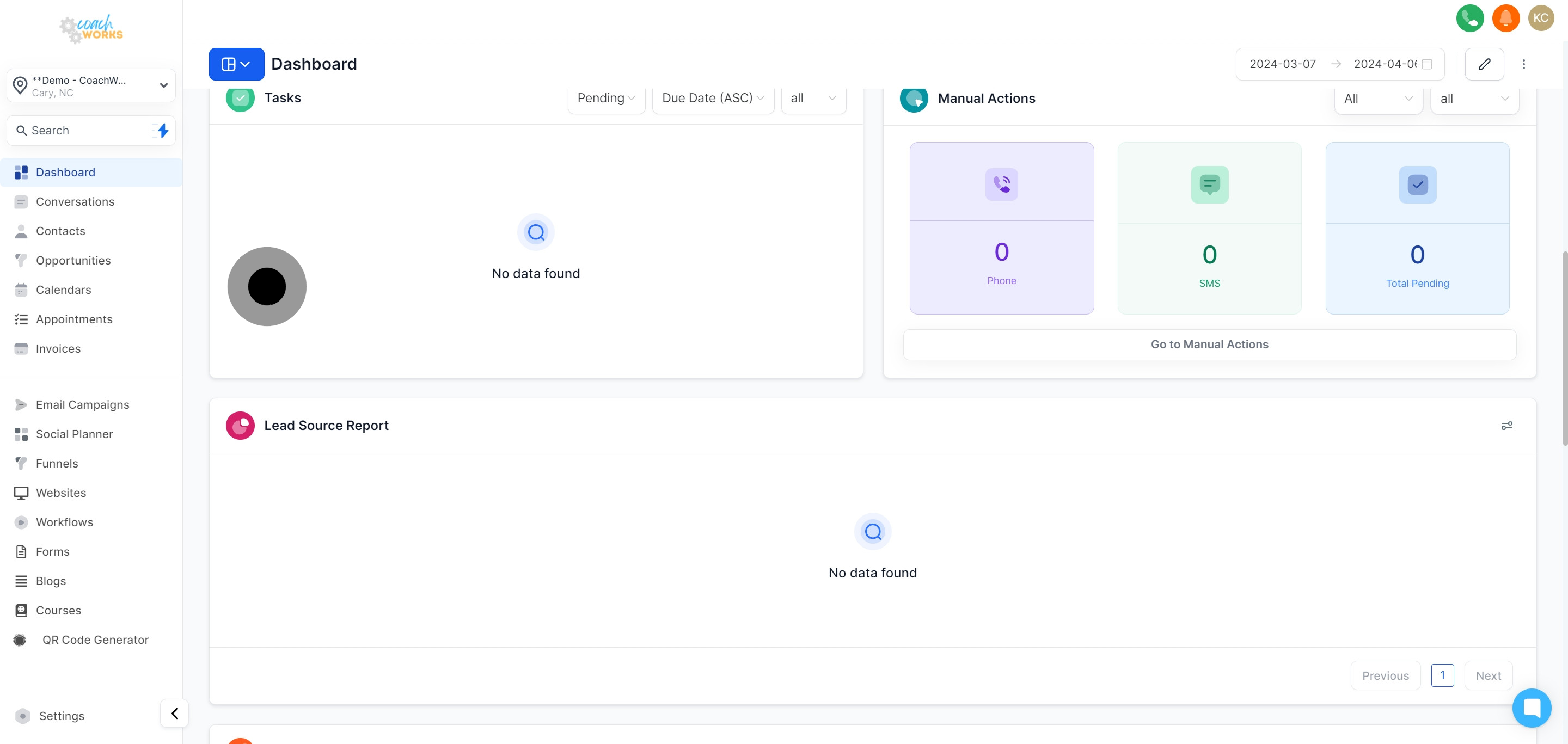Click the green phone dialer icon
The height and width of the screenshot is (744, 1568).
pyautogui.click(x=1469, y=17)
